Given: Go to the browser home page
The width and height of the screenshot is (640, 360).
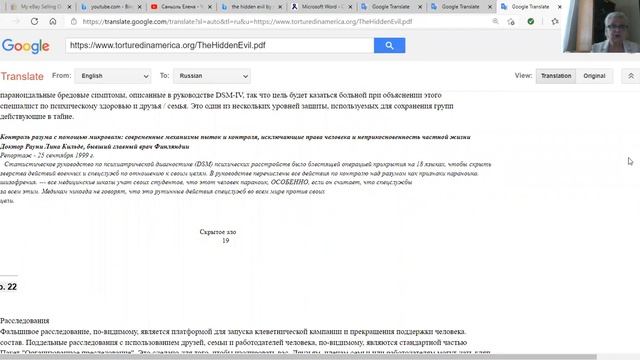Looking at the screenshot, I should [x=53, y=22].
